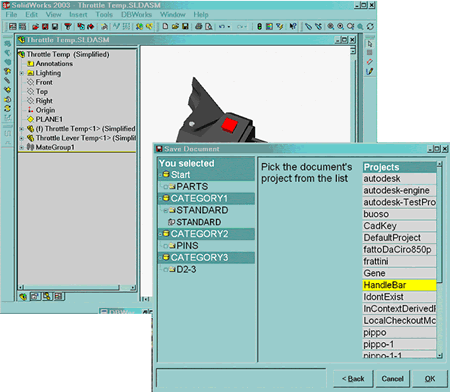Click the red funnel filter icon in DBWorks toolbar
Screen dimensions: 450x392
68,26
